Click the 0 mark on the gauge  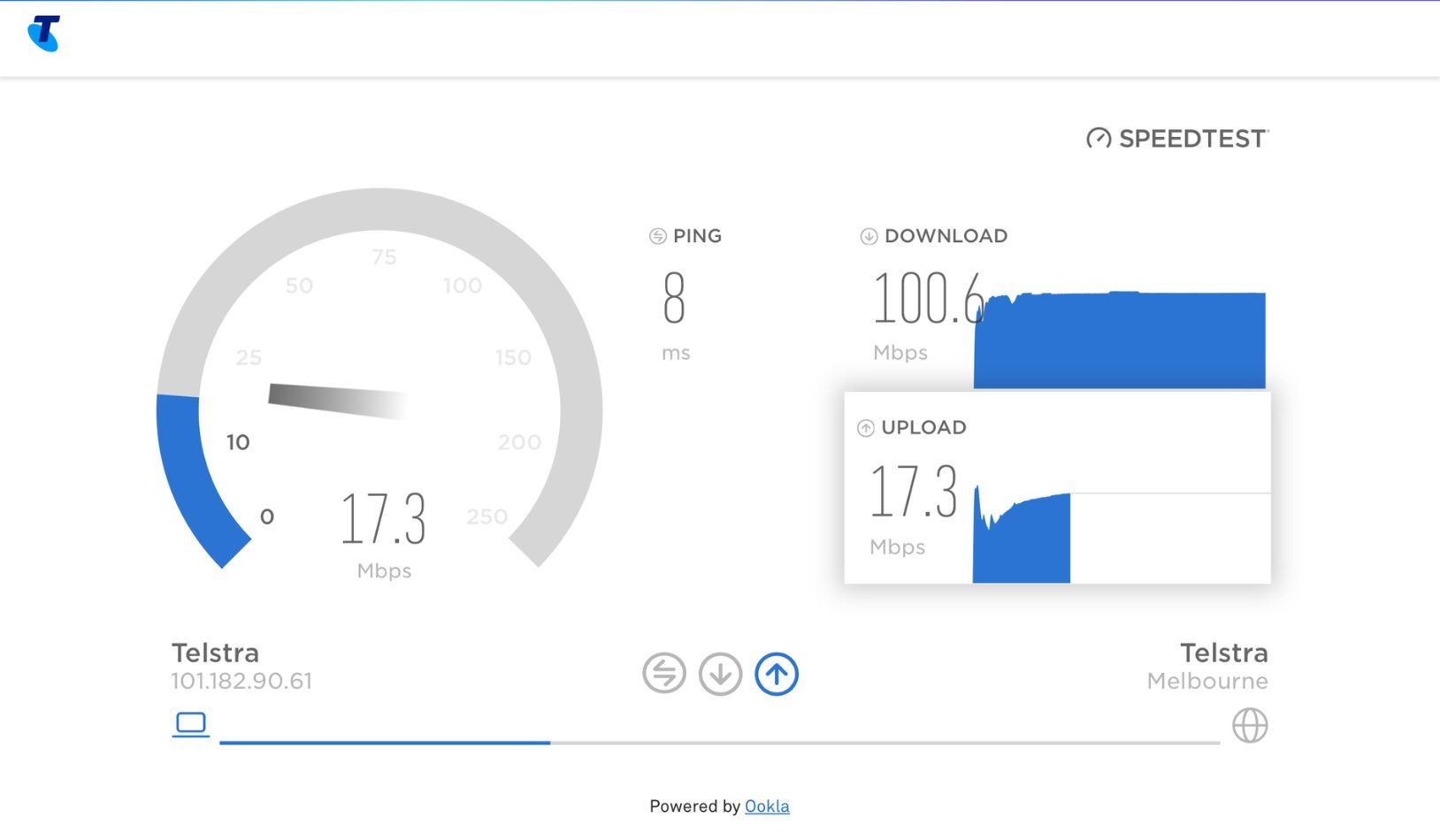(267, 516)
